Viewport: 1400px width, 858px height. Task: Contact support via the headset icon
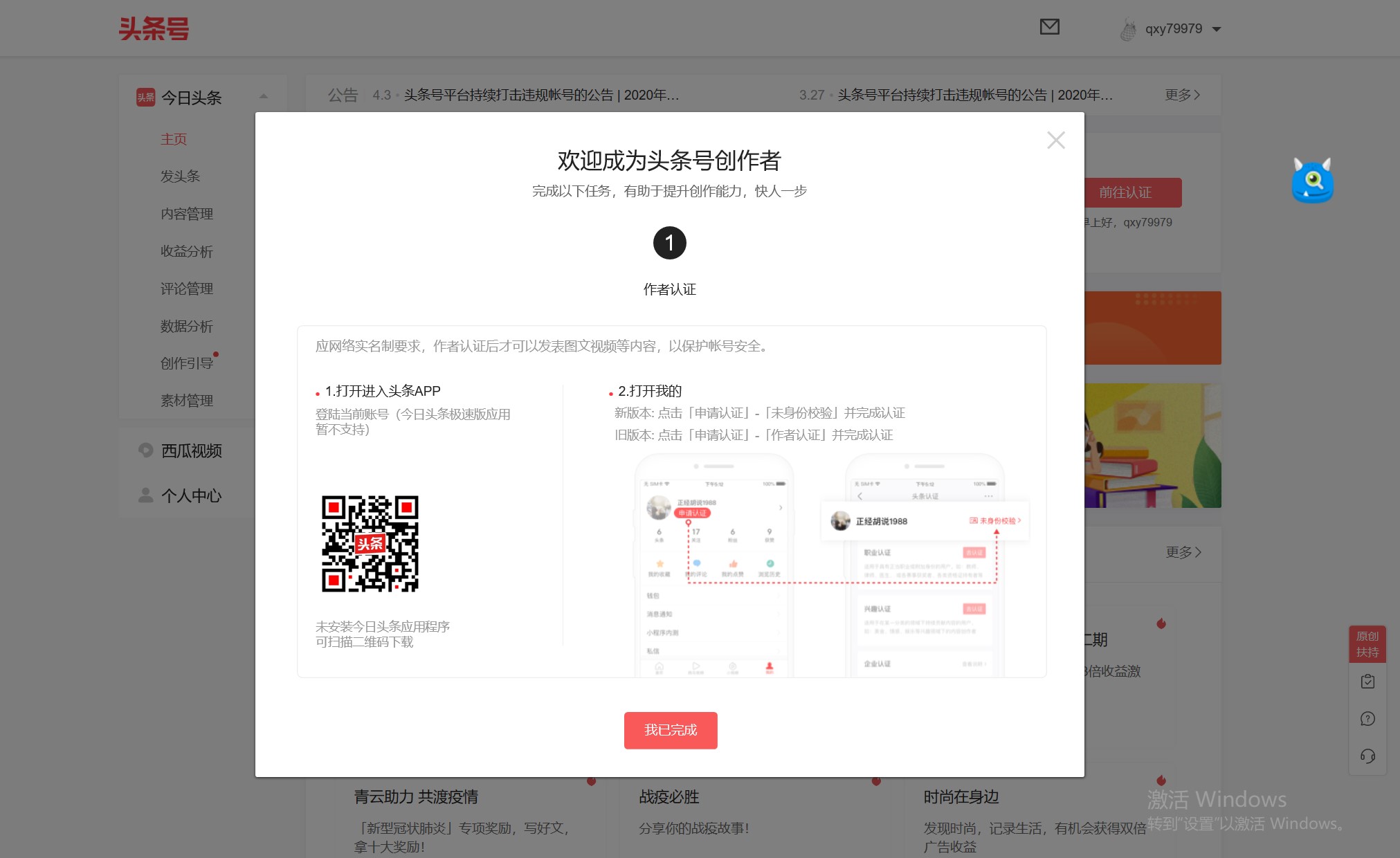[x=1367, y=756]
